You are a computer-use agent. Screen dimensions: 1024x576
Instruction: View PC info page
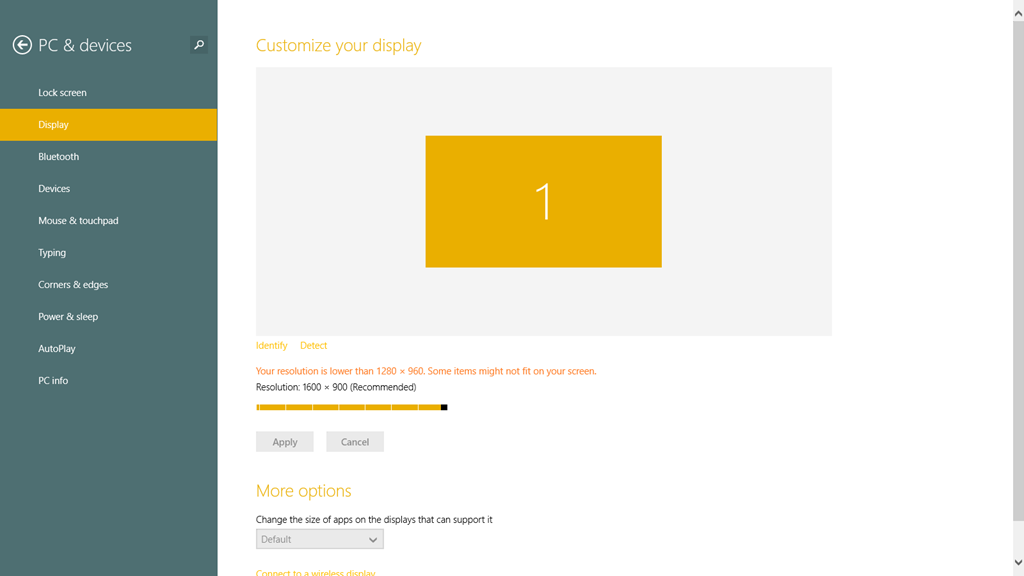[x=53, y=381]
